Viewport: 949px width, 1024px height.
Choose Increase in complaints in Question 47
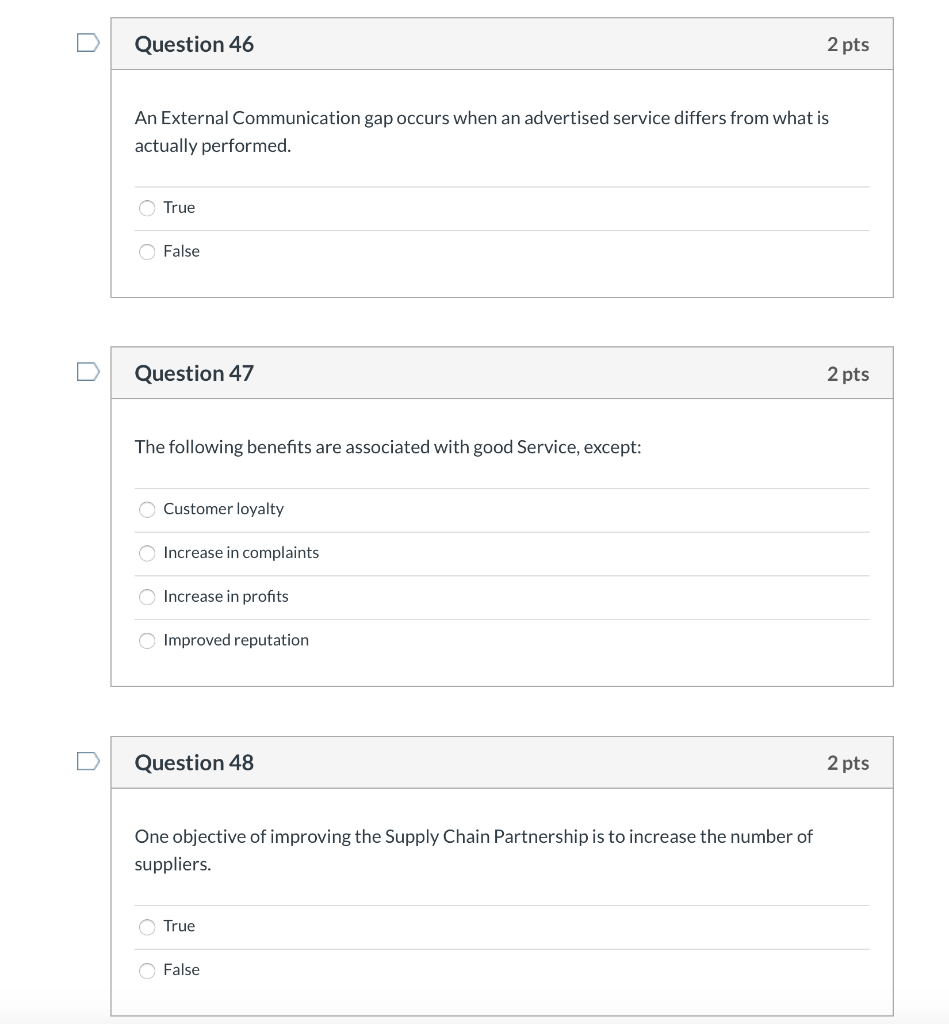(x=147, y=553)
